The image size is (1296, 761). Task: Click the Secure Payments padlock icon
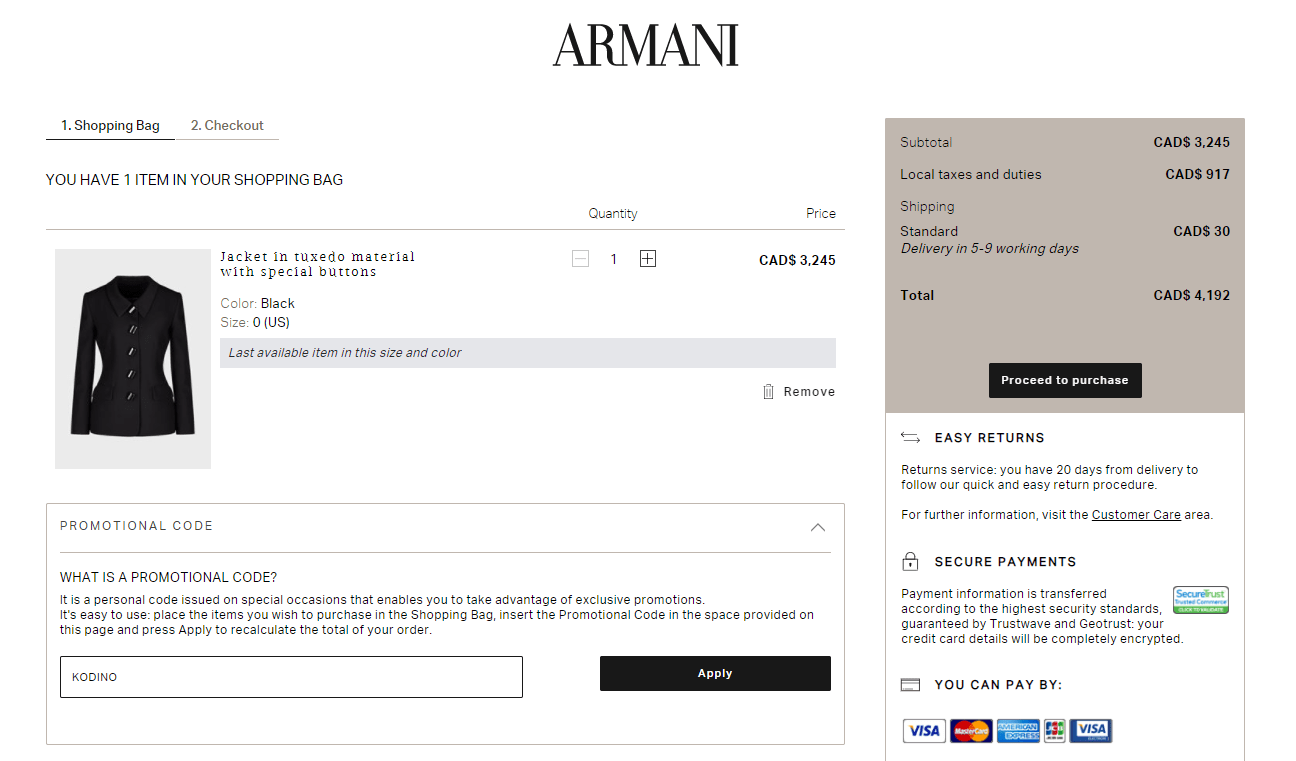click(x=910, y=561)
